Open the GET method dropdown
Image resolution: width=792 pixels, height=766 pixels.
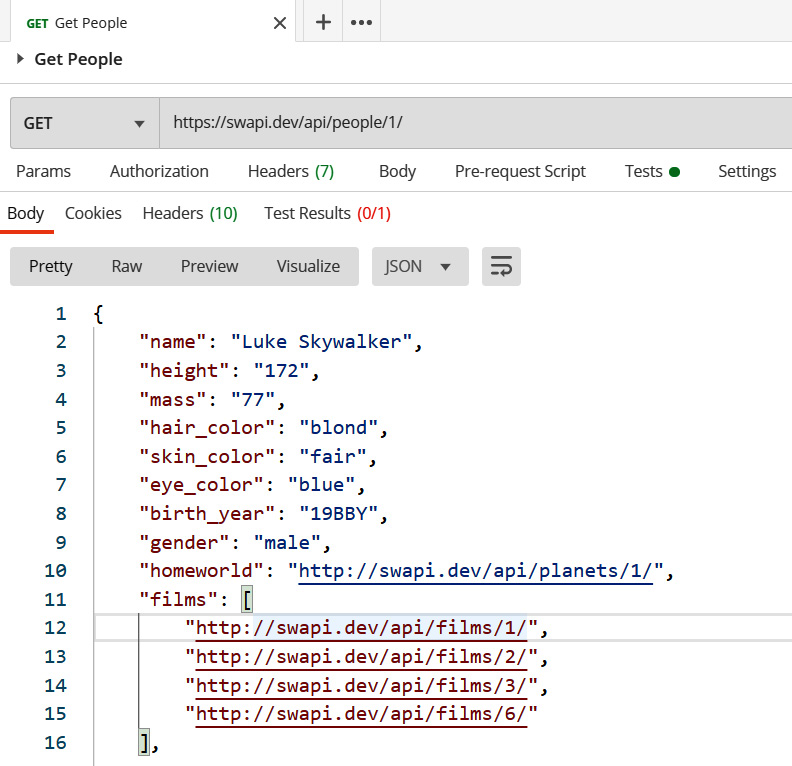[x=85, y=123]
